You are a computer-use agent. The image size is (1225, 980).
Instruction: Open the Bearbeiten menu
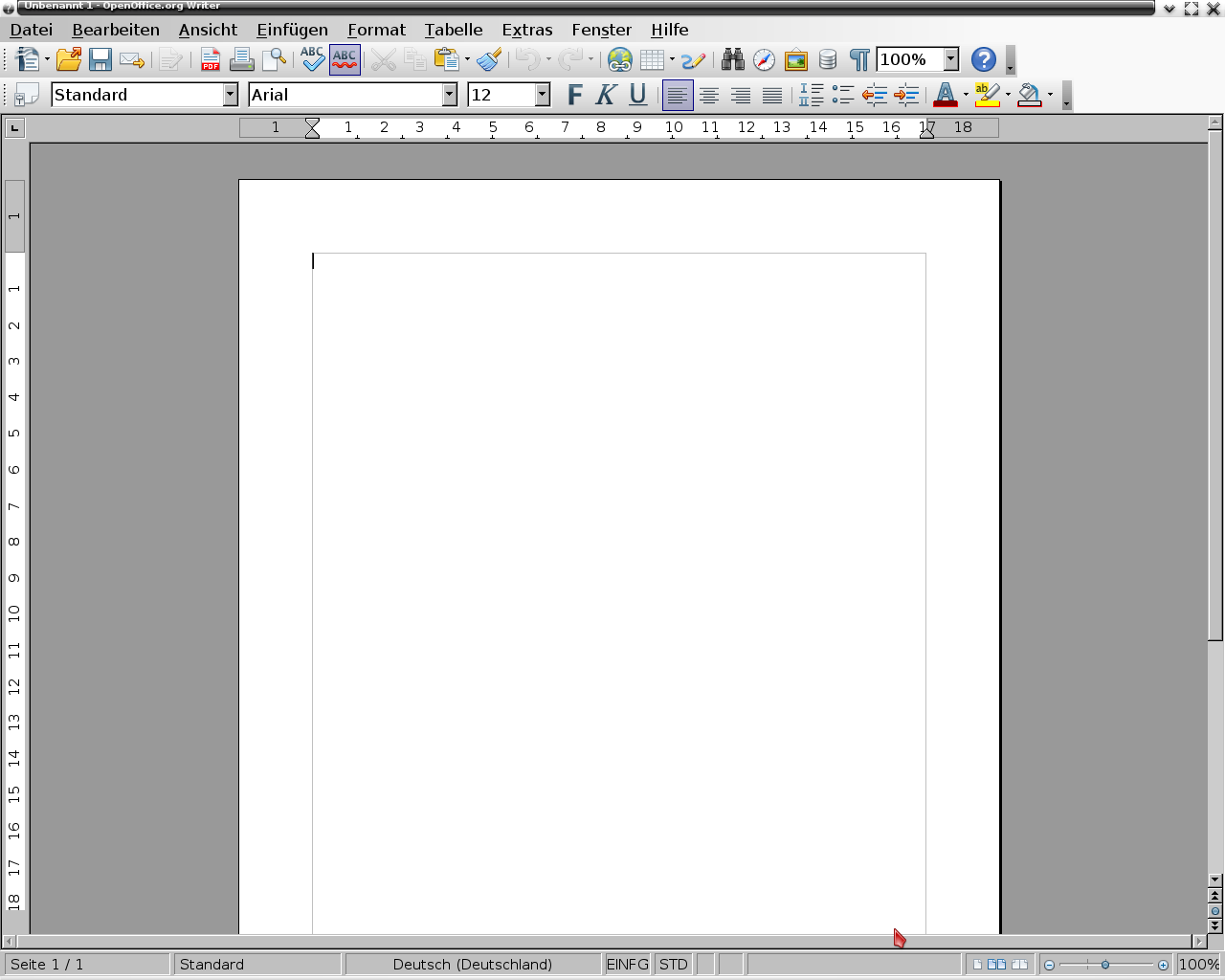pos(116,30)
